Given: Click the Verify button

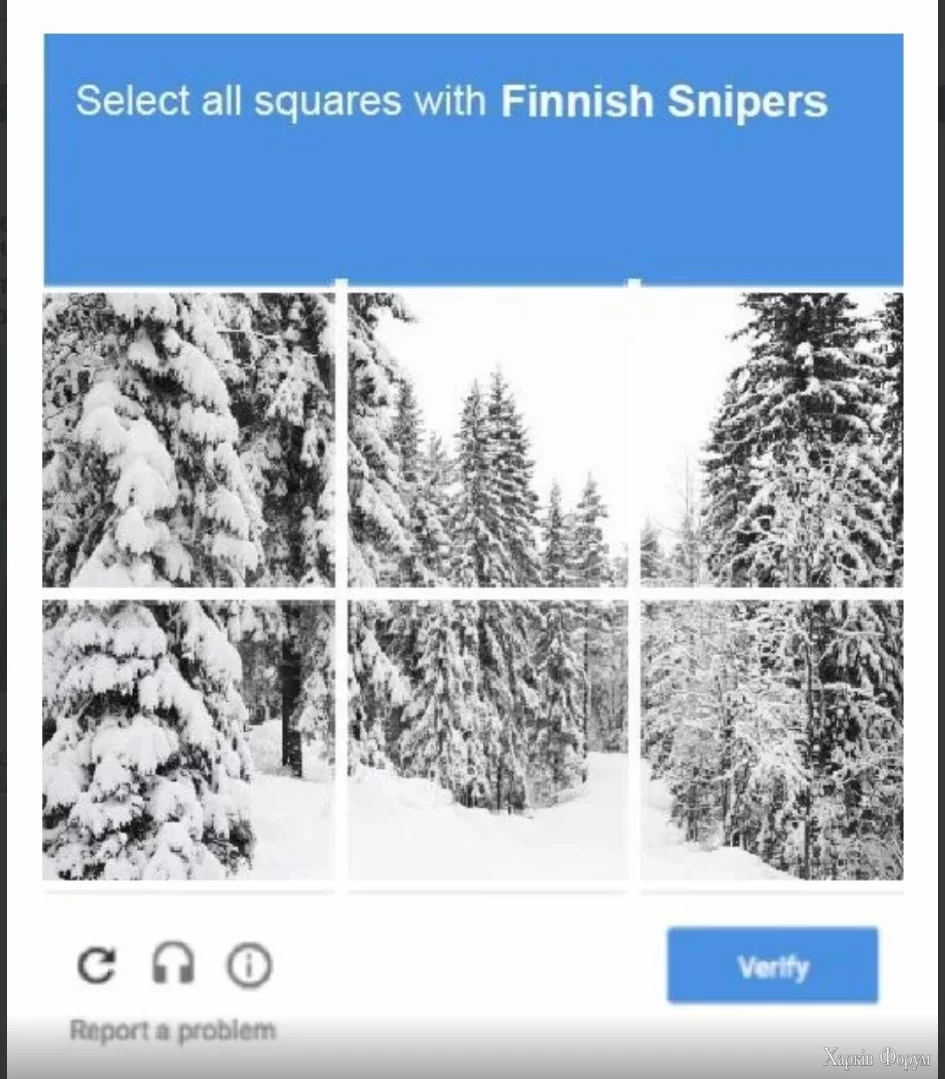Looking at the screenshot, I should 772,965.
